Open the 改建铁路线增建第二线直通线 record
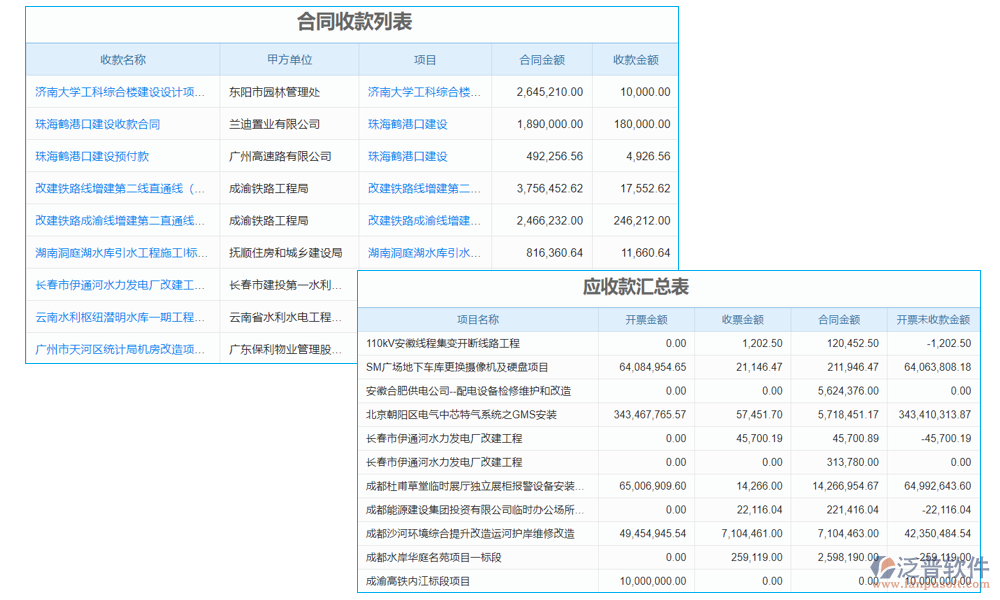The width and height of the screenshot is (1000, 600). click(120, 188)
